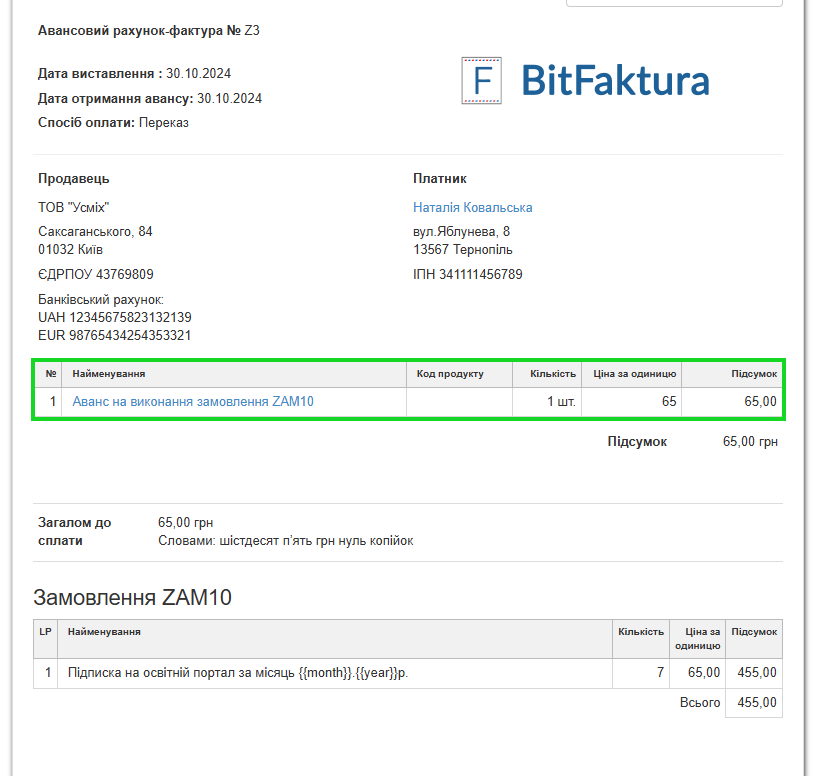816x776 pixels.
Task: Click the № column header
Action: [x=51, y=374]
